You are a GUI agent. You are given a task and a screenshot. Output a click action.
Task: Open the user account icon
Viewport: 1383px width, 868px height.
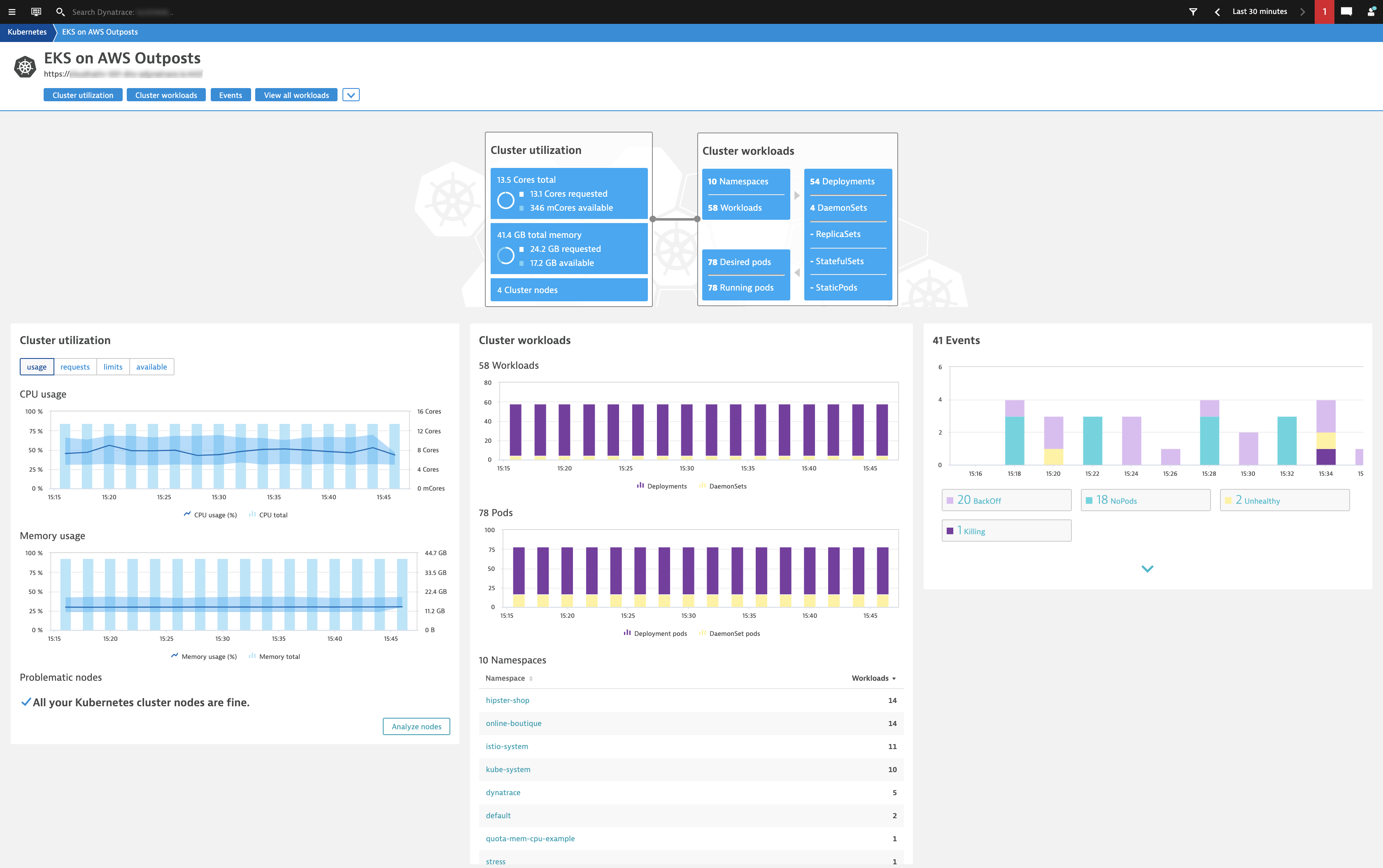tap(1371, 12)
